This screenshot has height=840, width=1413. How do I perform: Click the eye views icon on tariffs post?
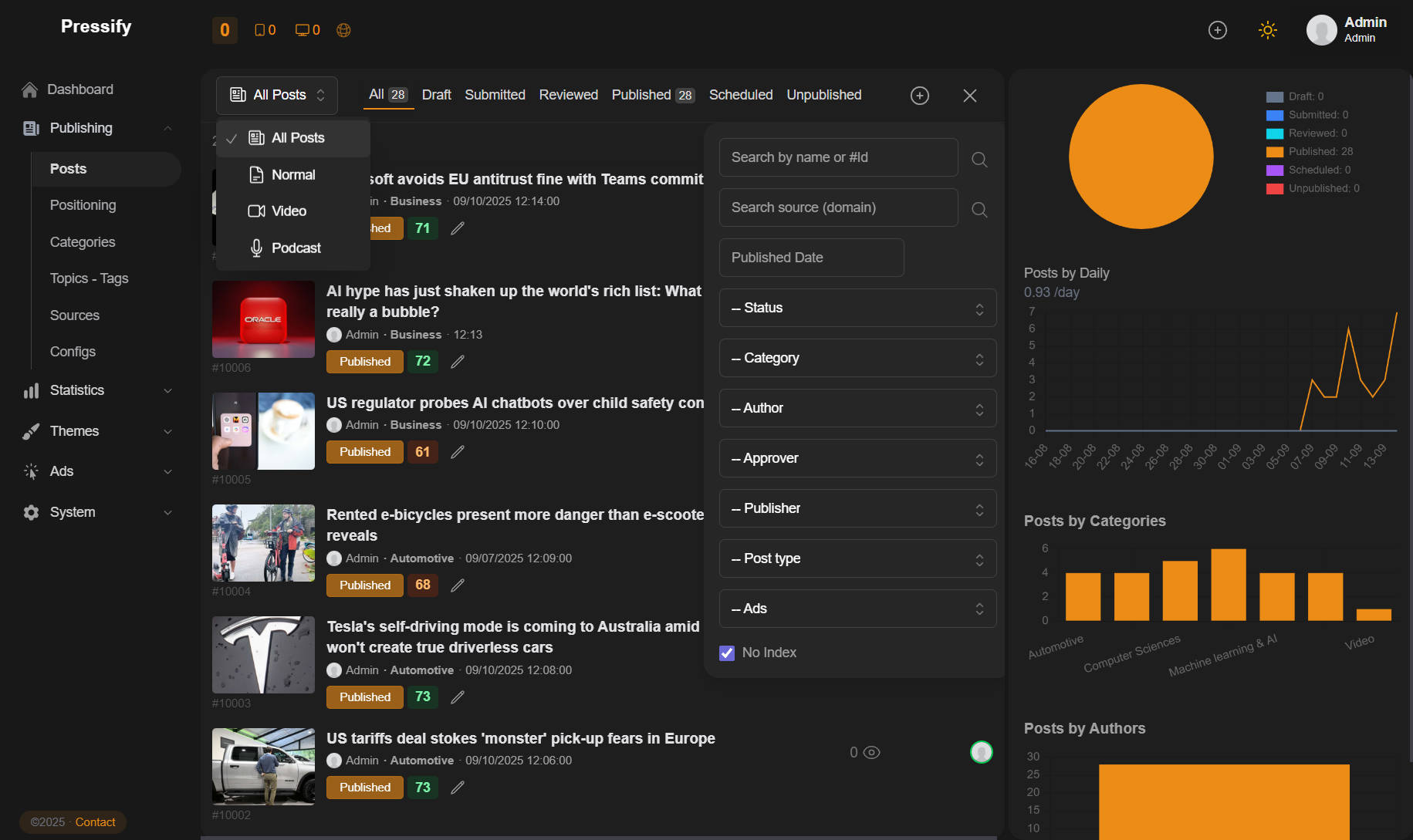point(871,753)
